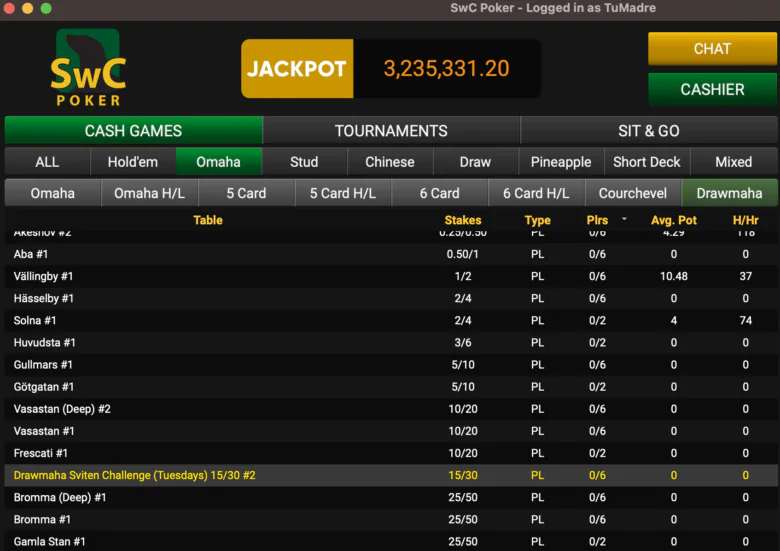
Task: Click the 74 hands-per-hour value
Action: (x=745, y=320)
